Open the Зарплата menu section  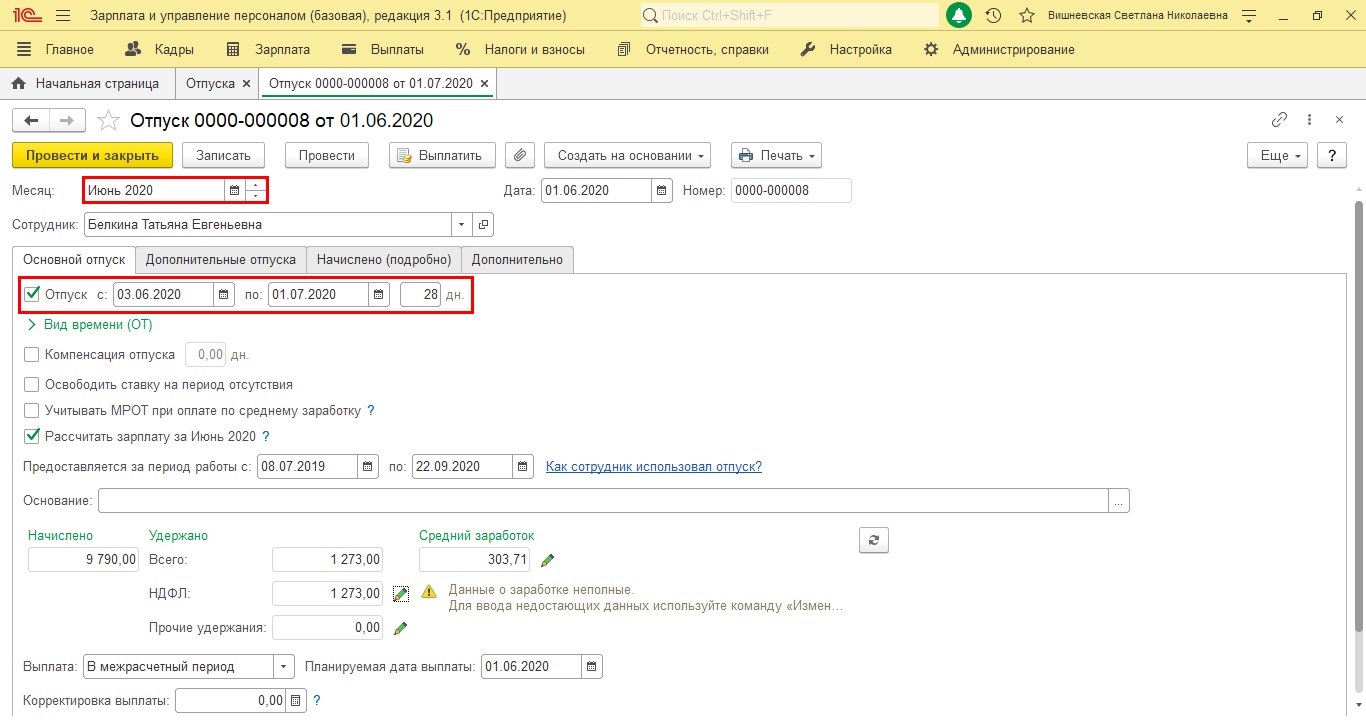tap(268, 49)
